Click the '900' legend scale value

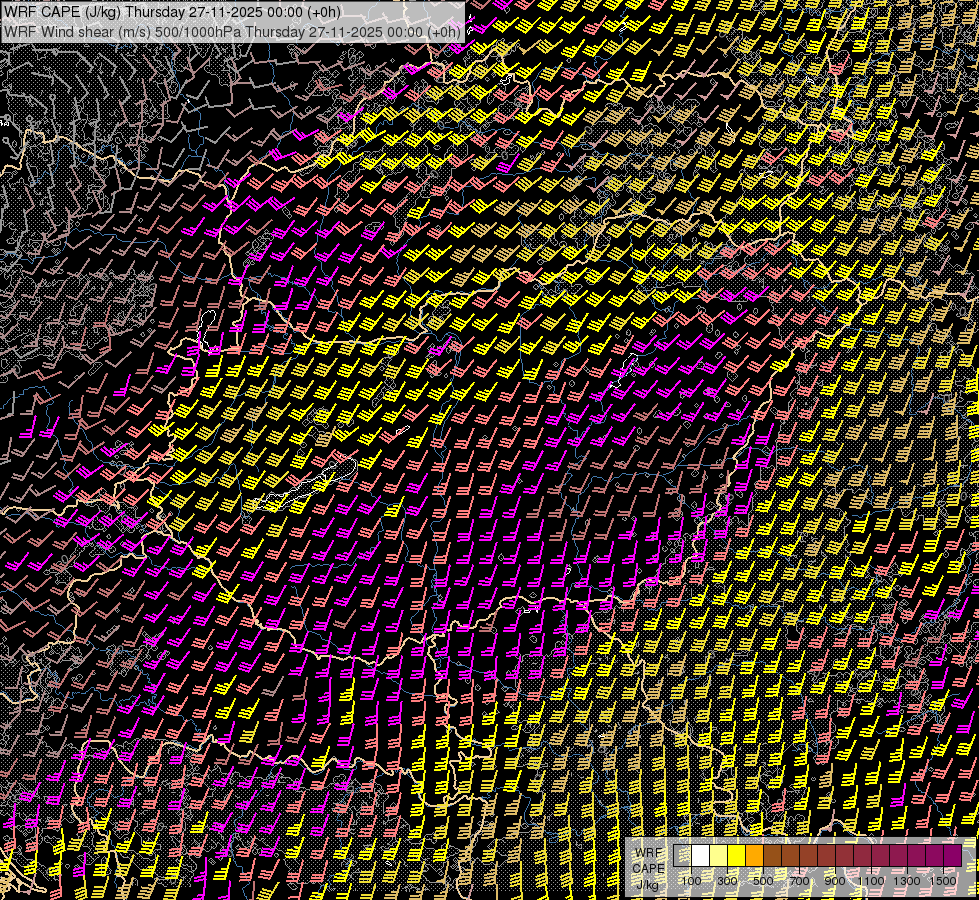pyautogui.click(x=835, y=881)
